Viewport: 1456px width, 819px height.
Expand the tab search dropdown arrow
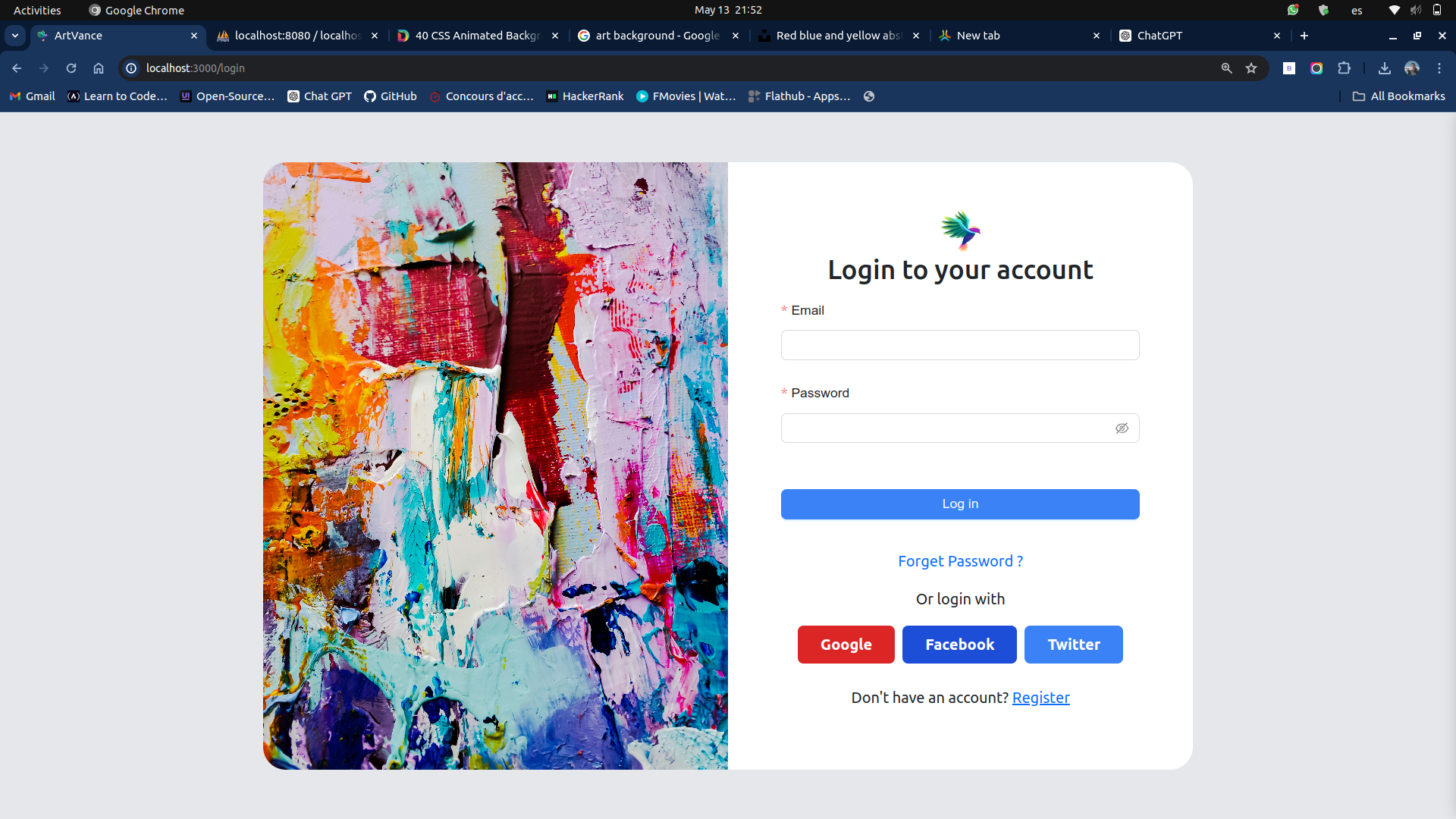pos(15,36)
